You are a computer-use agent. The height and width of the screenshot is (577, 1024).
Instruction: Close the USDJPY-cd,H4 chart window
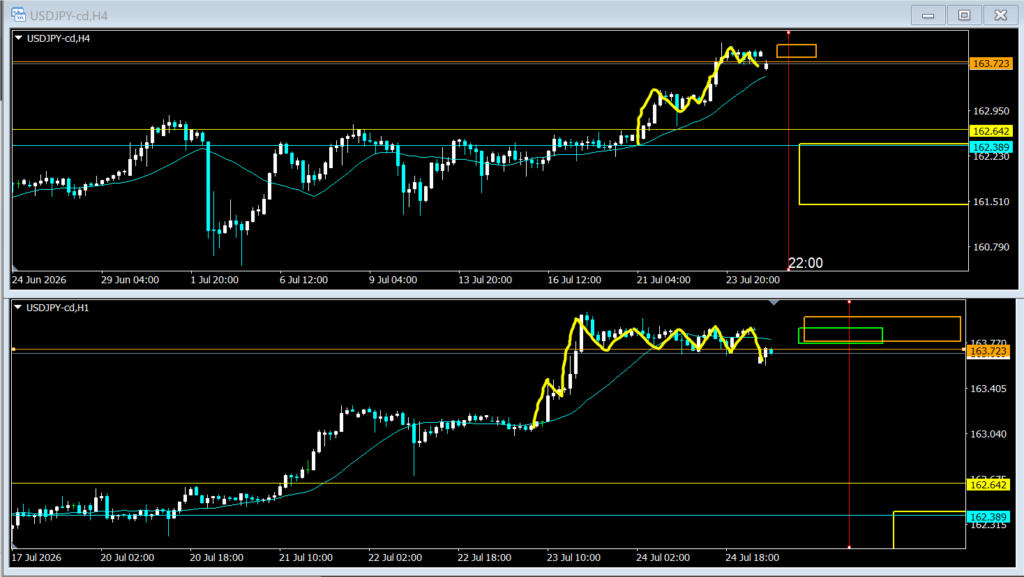(x=1000, y=15)
